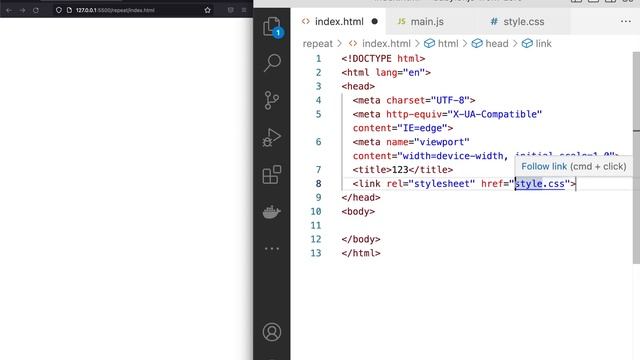
Task: Click the browser back arrow
Action: pyautogui.click(x=9, y=10)
